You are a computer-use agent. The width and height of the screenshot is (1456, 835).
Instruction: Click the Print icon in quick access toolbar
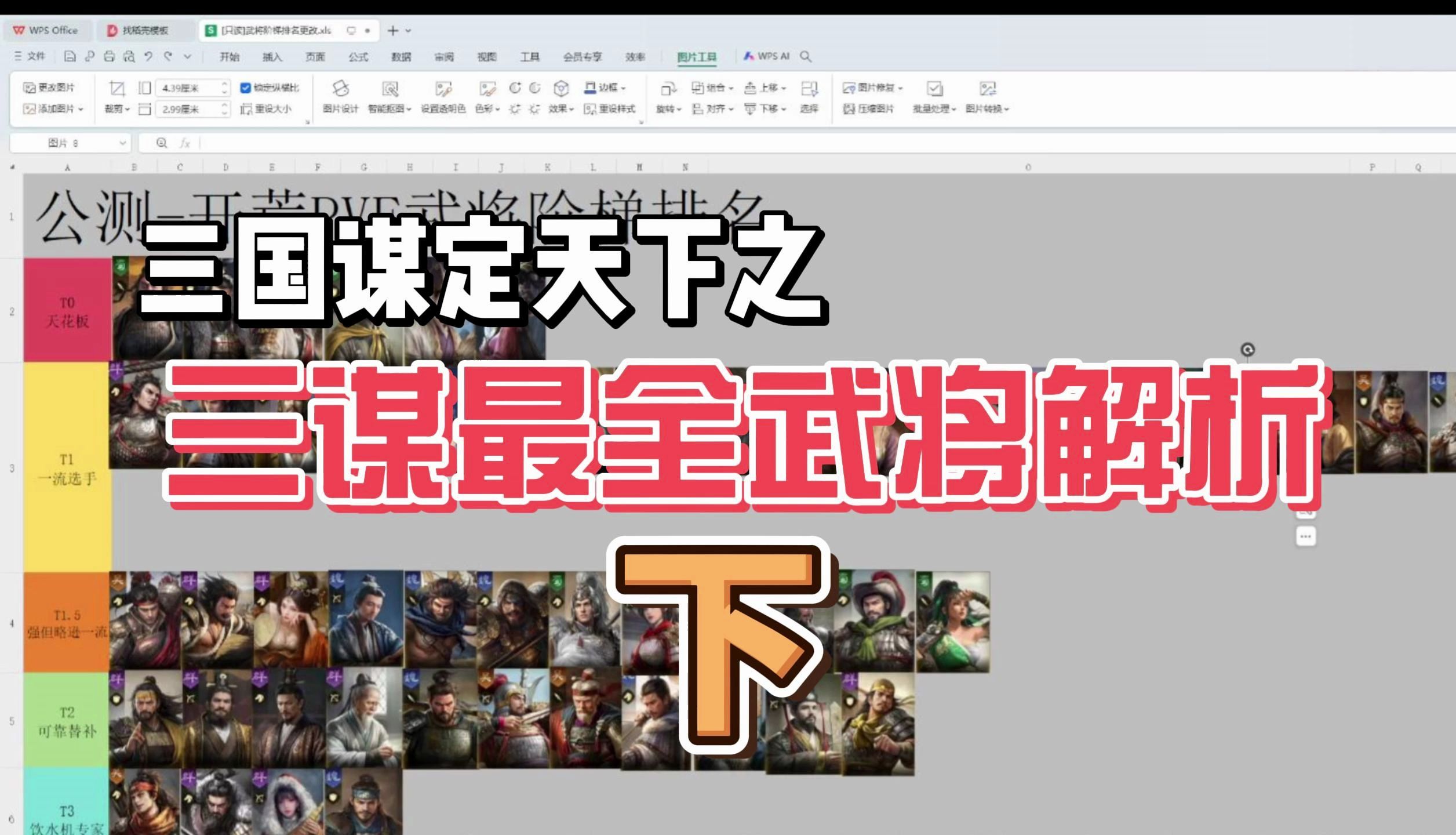(x=109, y=56)
